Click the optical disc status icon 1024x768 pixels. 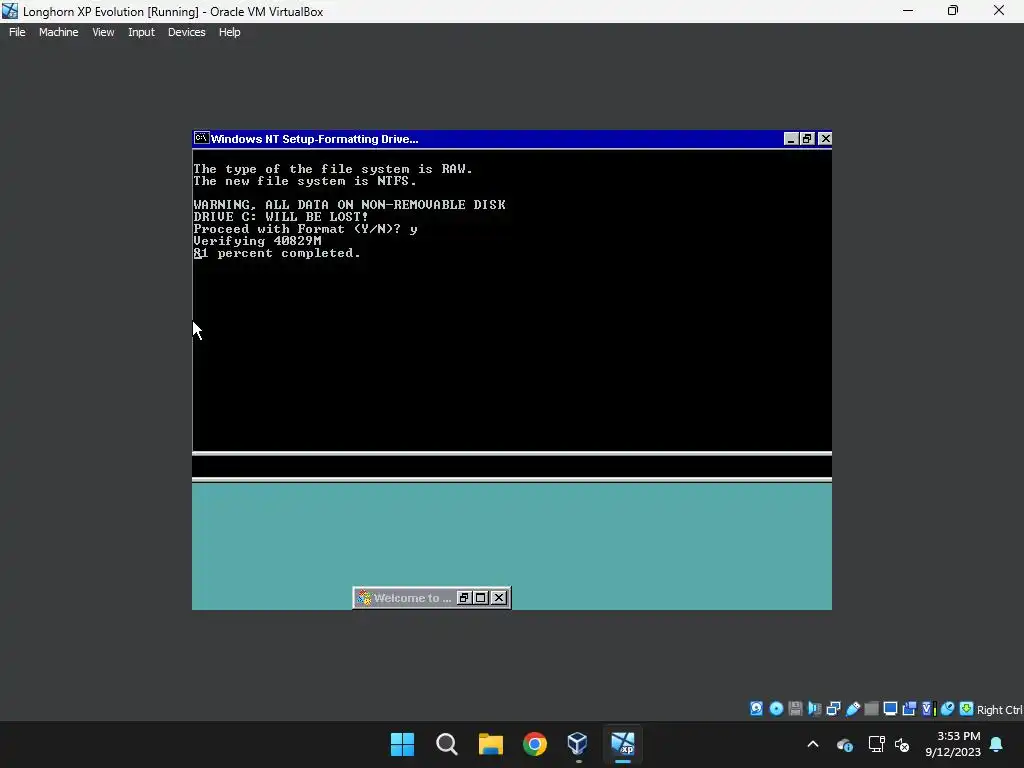pyautogui.click(x=776, y=709)
